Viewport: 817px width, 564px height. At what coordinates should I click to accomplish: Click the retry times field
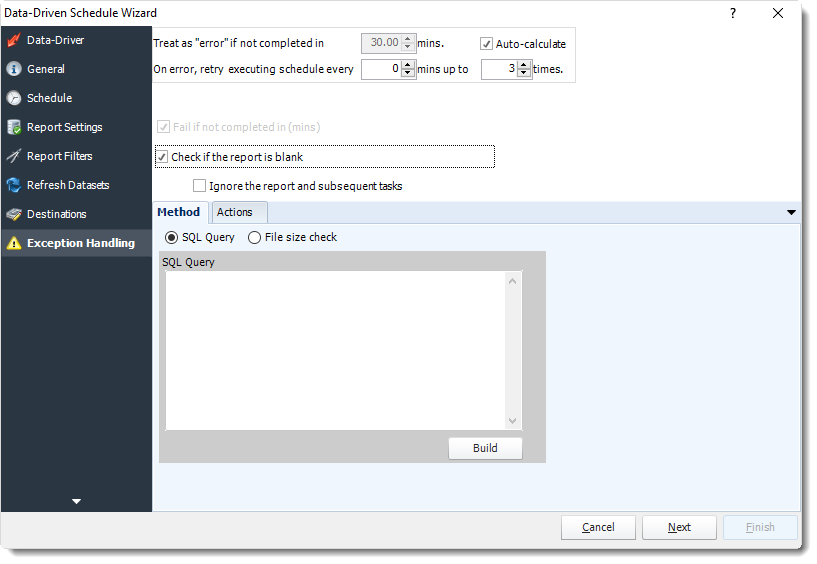(499, 69)
